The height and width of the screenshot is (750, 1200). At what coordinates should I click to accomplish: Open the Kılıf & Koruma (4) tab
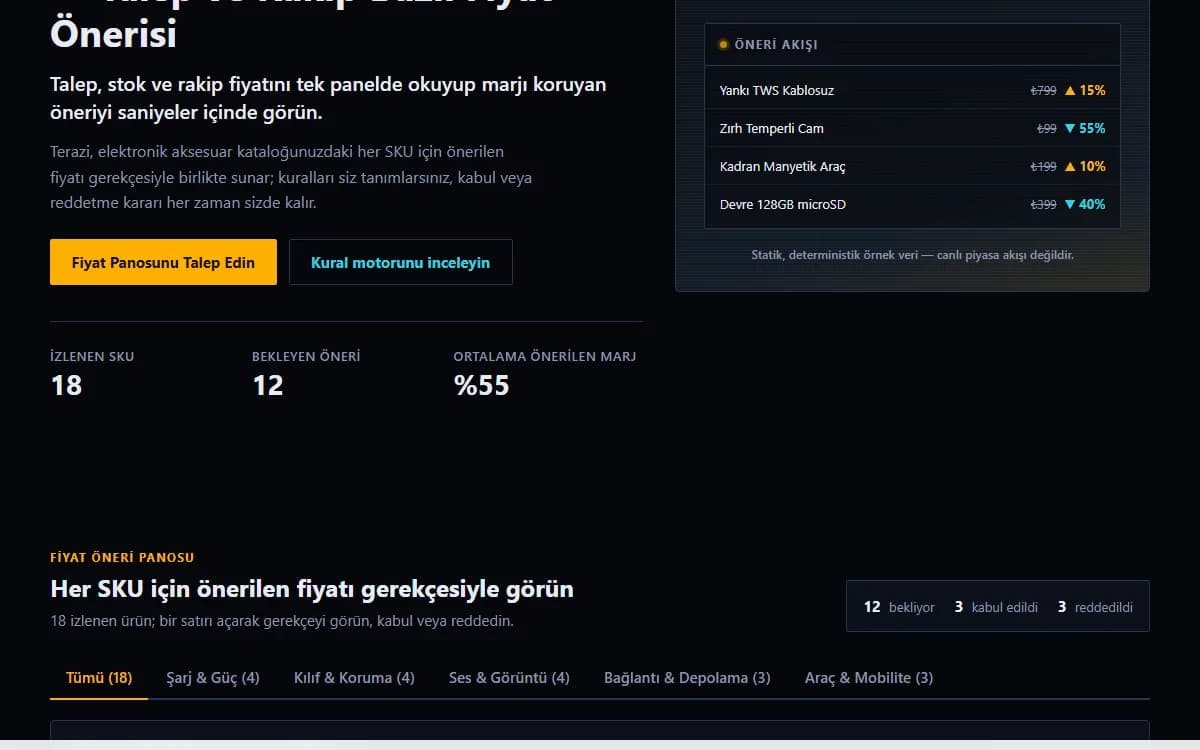[x=354, y=677]
